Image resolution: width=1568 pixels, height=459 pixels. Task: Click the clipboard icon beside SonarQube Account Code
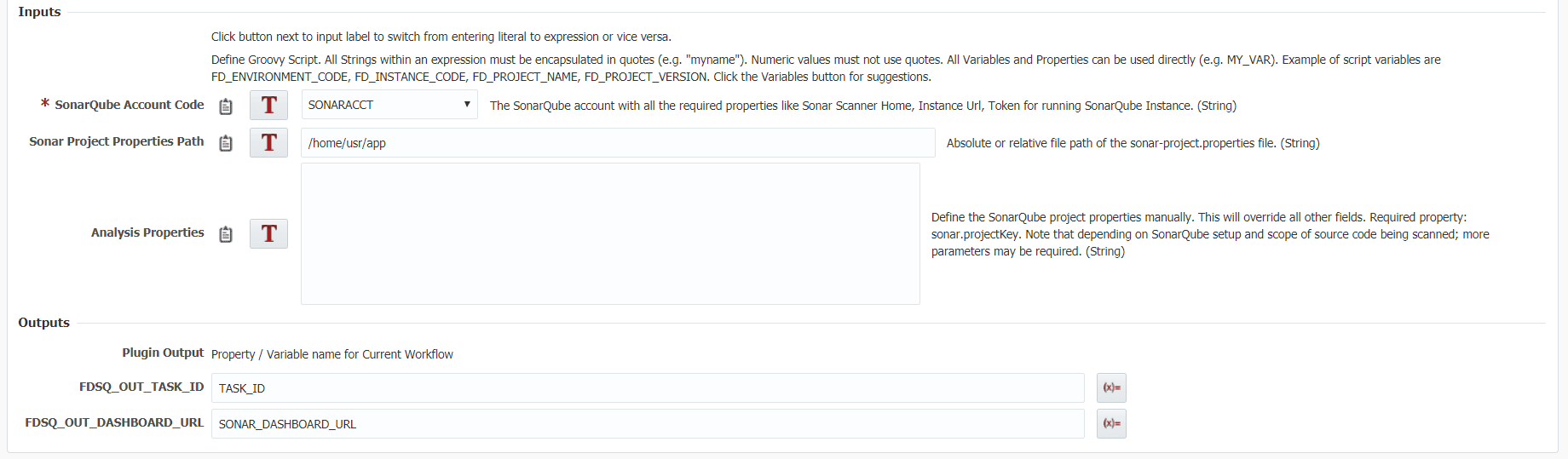(226, 106)
